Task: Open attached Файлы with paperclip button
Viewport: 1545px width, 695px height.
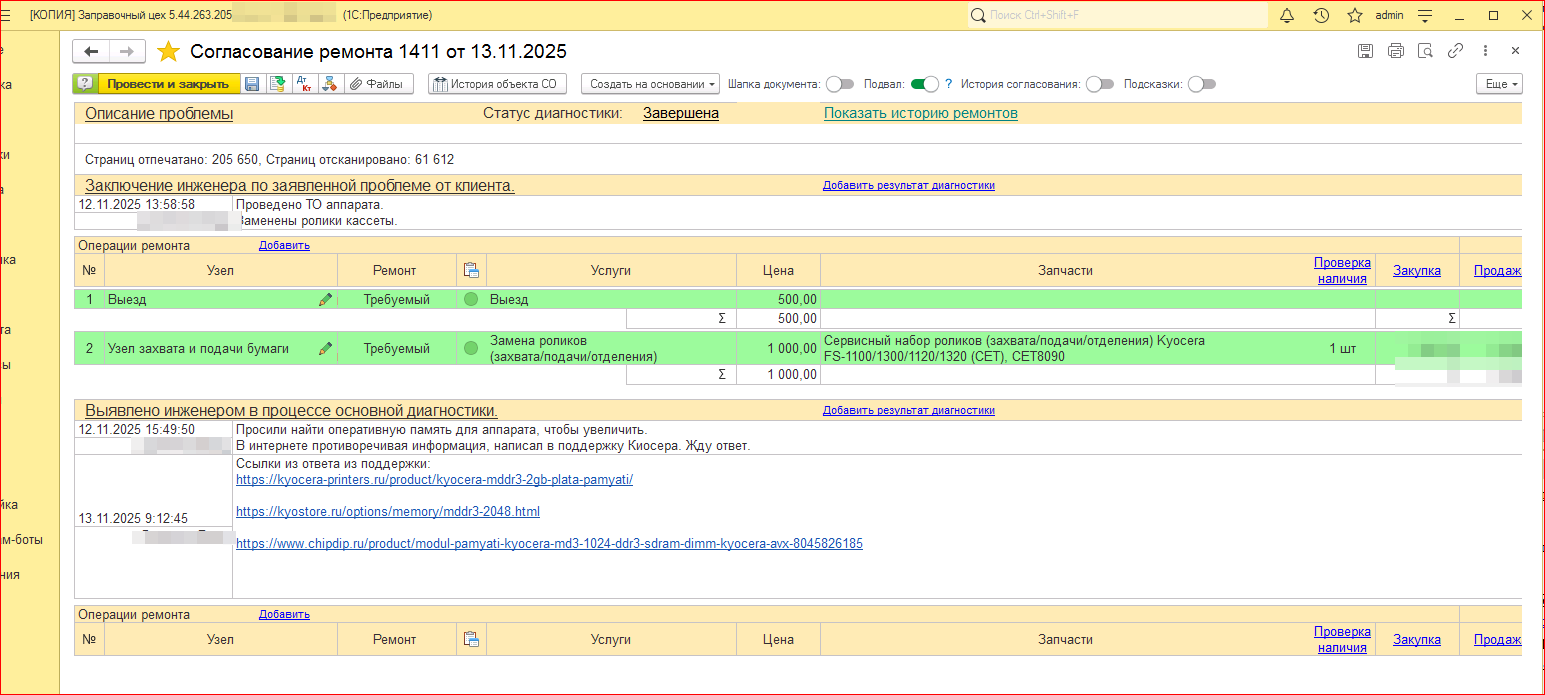Action: click(x=378, y=84)
